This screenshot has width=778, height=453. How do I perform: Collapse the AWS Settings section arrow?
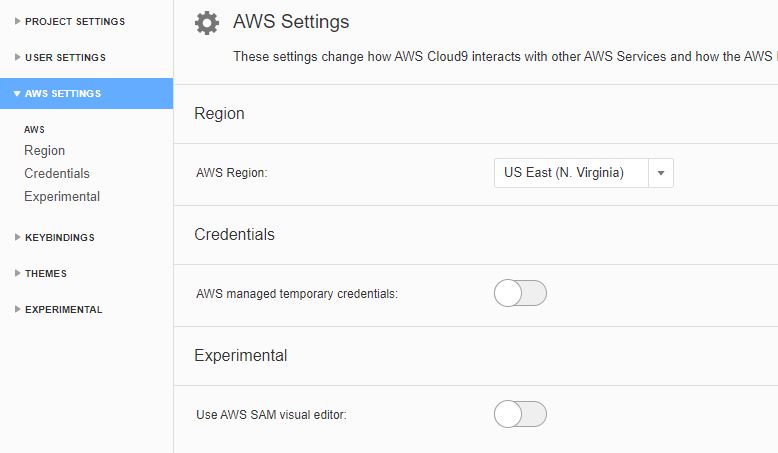click(17, 93)
